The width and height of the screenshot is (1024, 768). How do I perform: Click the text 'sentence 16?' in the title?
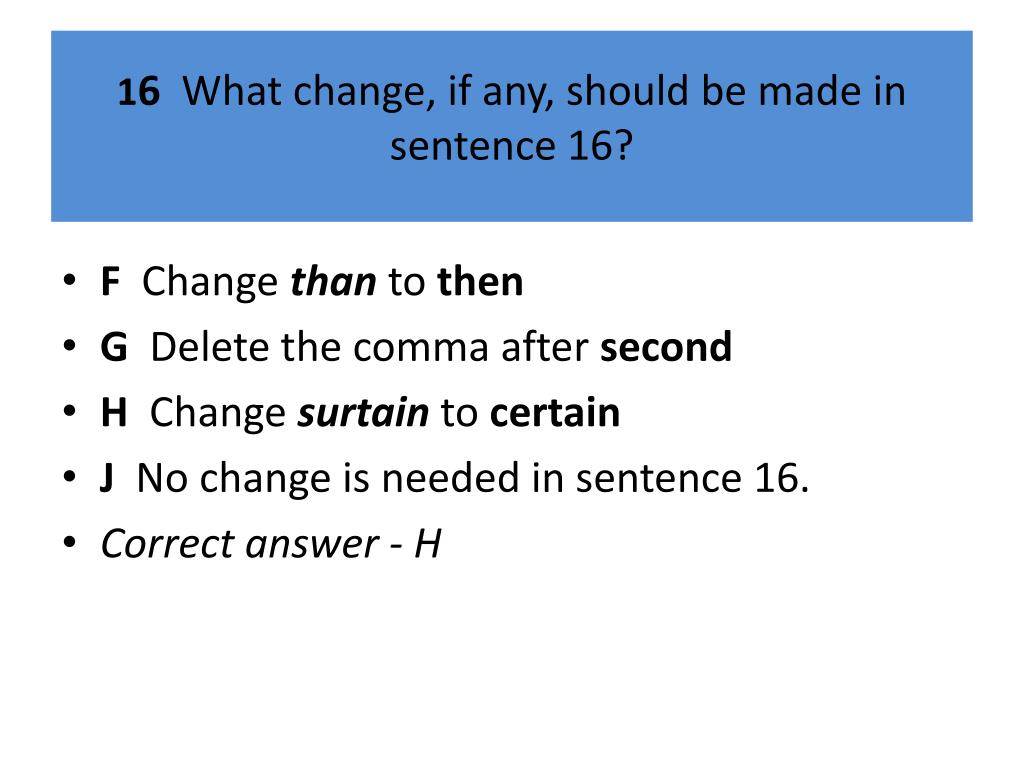[x=511, y=145]
